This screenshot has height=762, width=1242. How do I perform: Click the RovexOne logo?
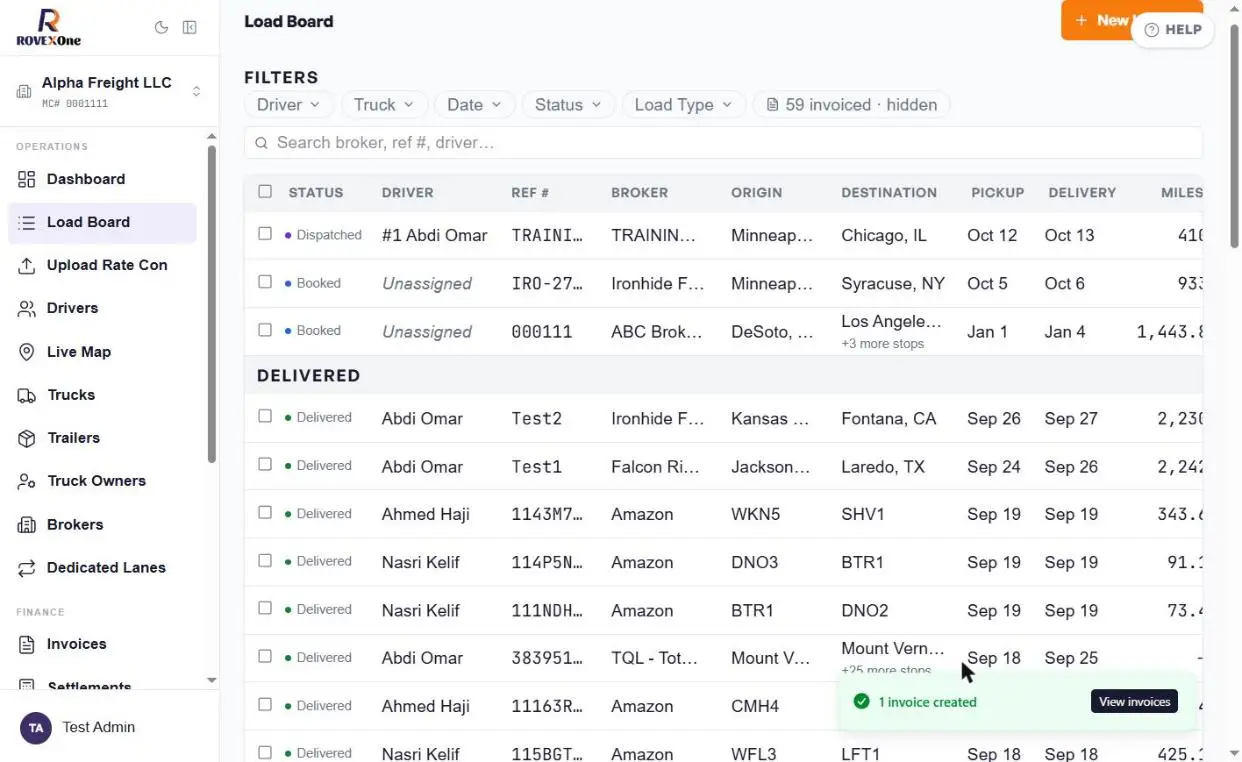48,28
